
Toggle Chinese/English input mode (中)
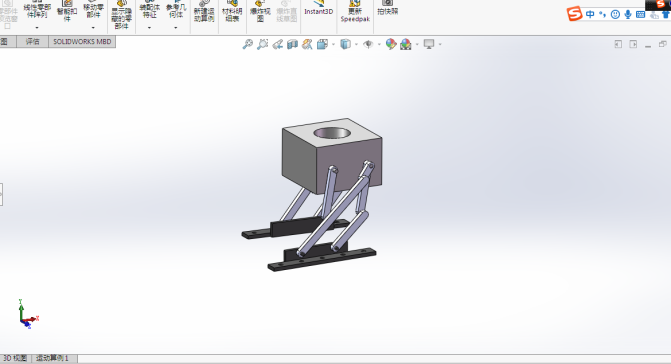591,14
